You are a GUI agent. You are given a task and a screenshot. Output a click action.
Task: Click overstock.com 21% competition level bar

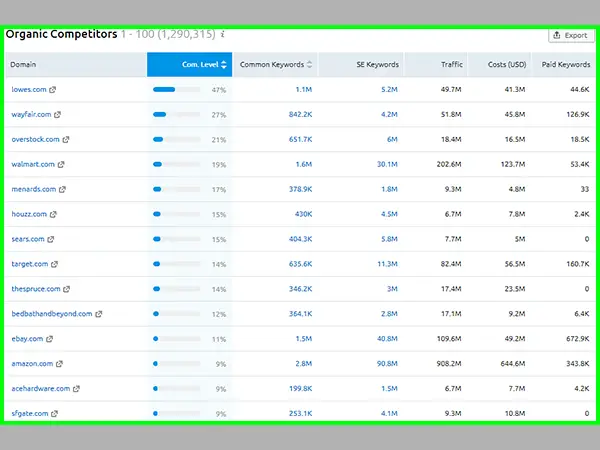(176, 139)
